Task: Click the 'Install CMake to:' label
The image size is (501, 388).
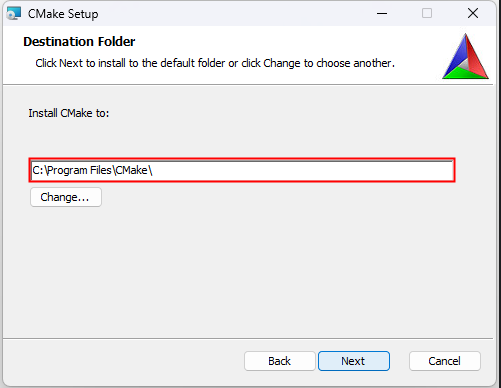Action: click(x=69, y=113)
